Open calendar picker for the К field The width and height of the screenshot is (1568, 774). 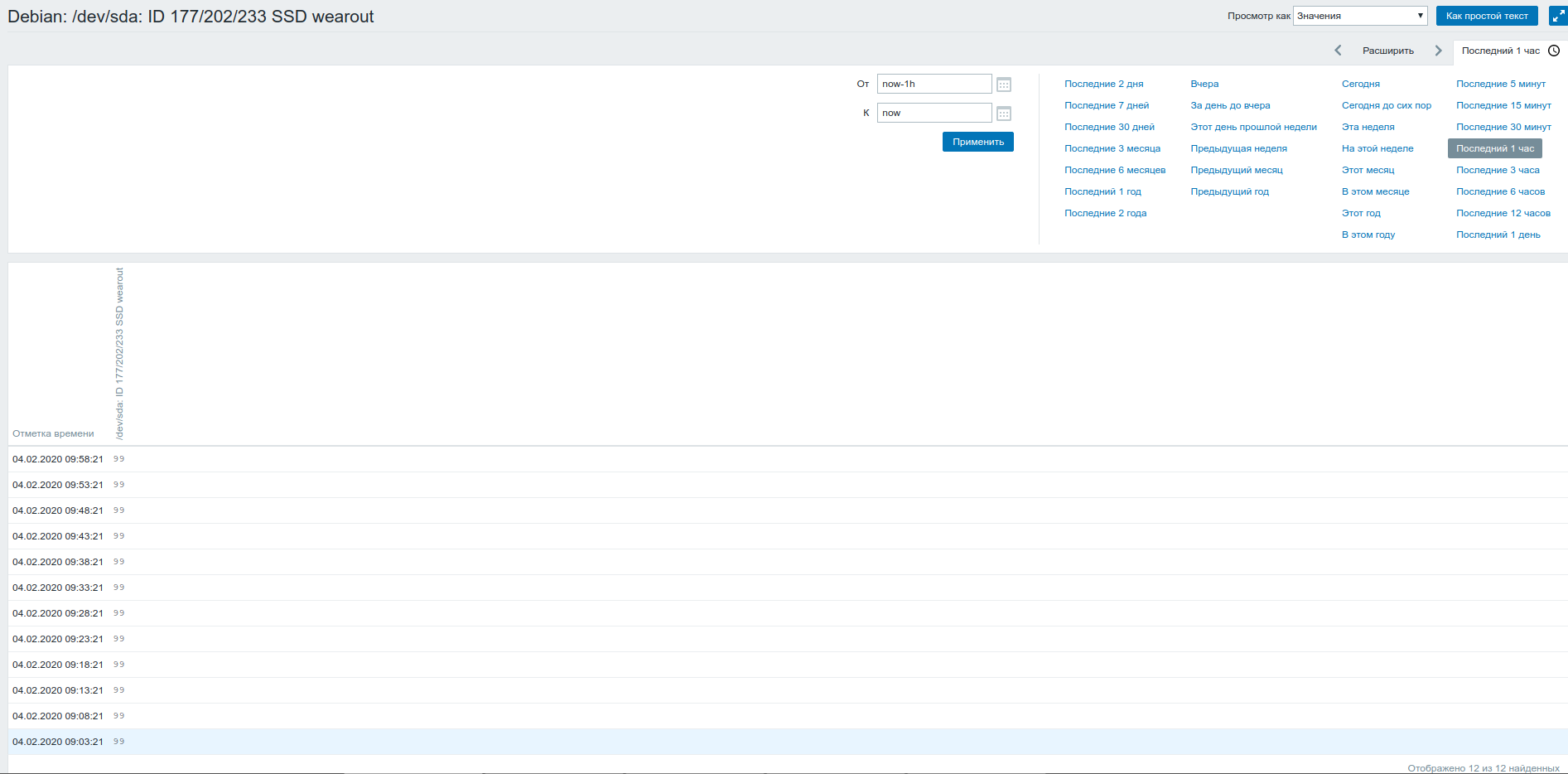coord(1003,114)
